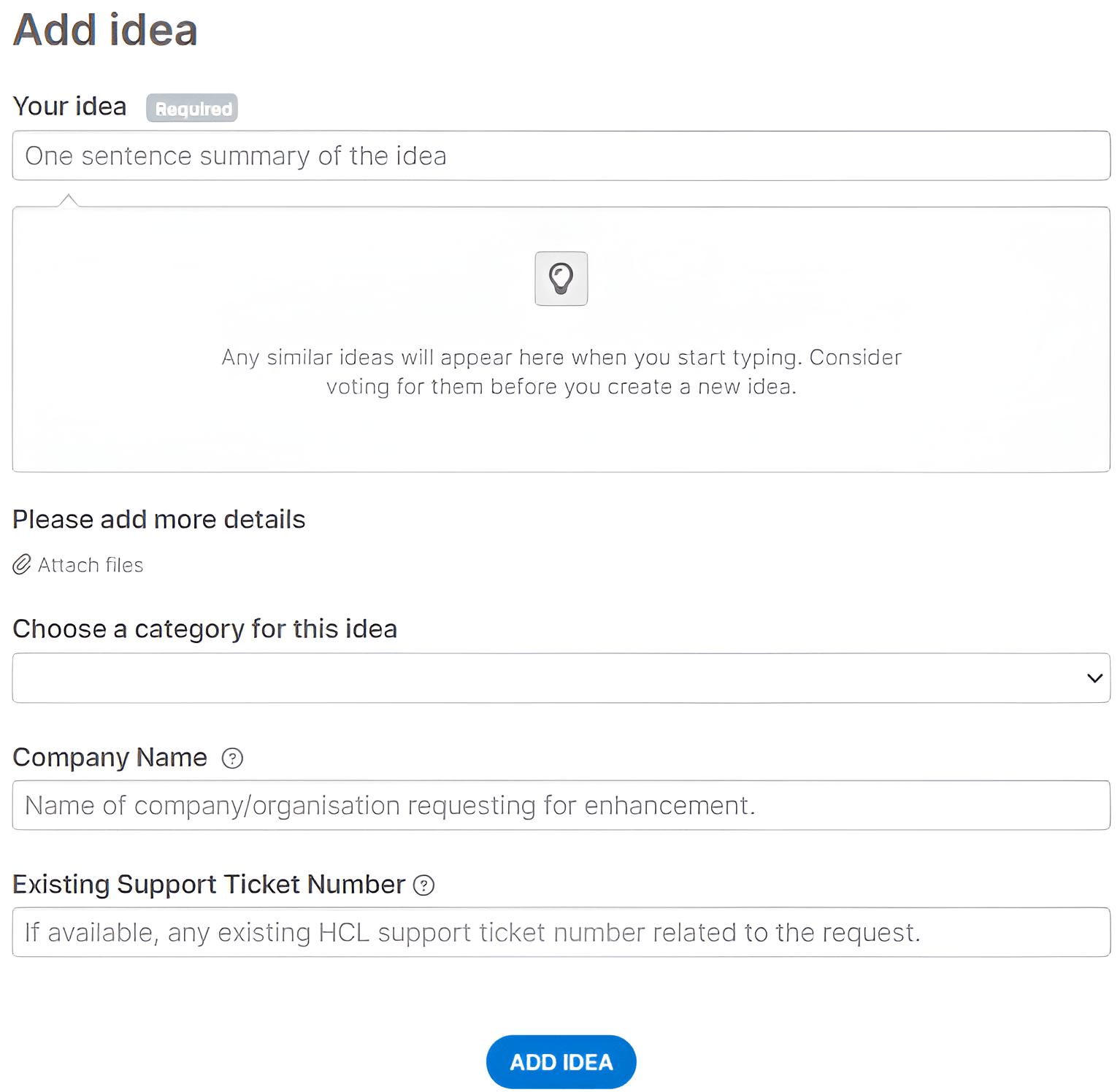The height and width of the screenshot is (1092, 1120).
Task: Click the Required badge next to Your idea
Action: point(192,108)
